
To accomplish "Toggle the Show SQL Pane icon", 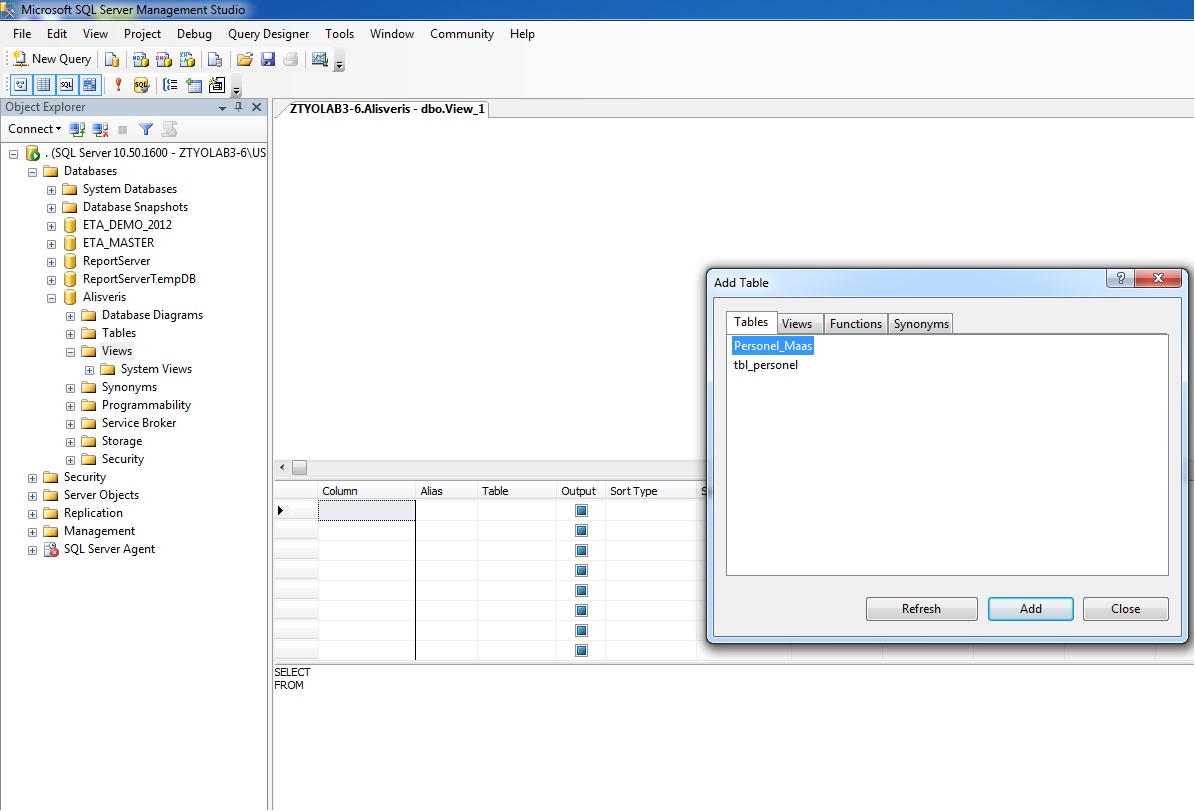I will [x=66, y=85].
